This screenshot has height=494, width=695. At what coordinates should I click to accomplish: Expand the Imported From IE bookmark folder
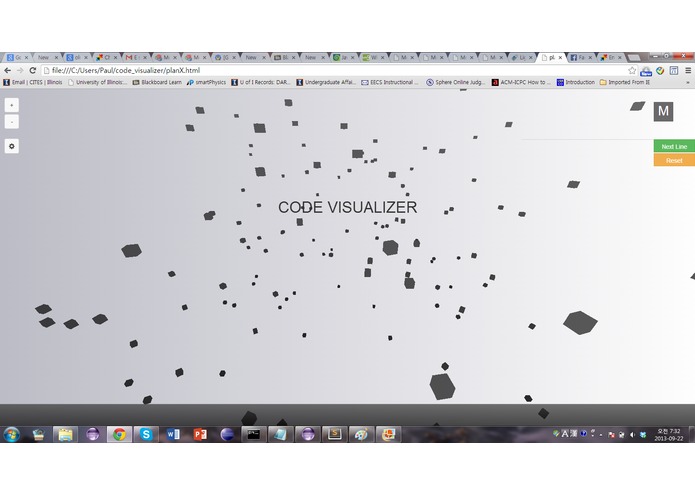coord(625,82)
